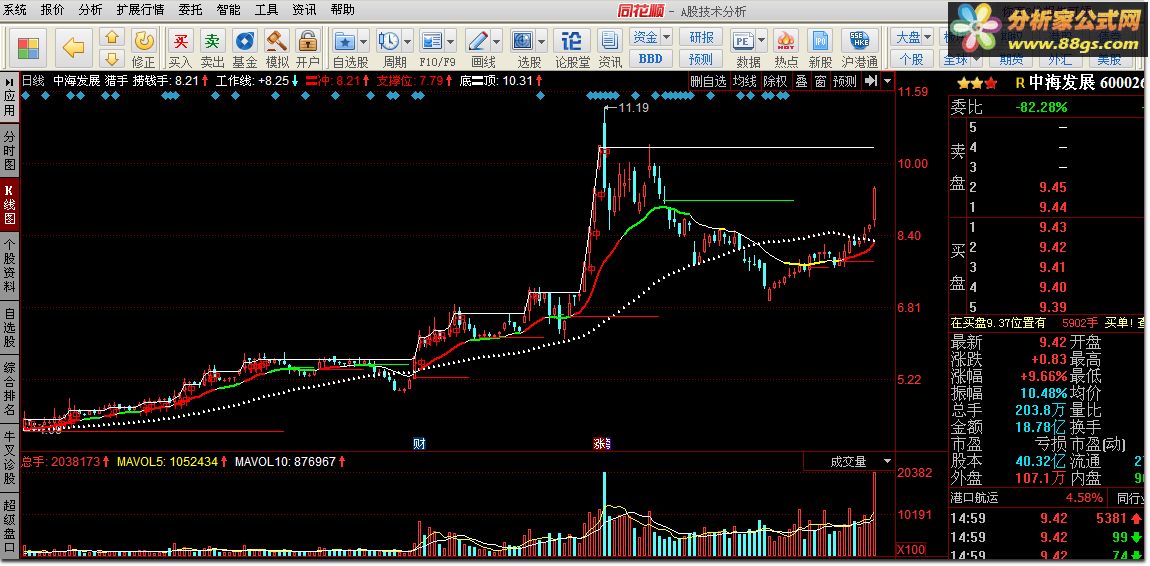
Task: Toggle the 窗 window option
Action: [x=820, y=81]
